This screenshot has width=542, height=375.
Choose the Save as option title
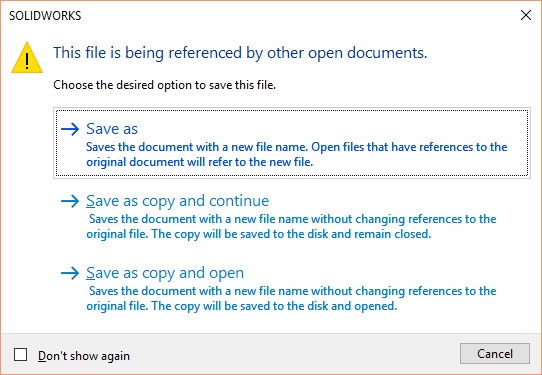[x=112, y=129]
